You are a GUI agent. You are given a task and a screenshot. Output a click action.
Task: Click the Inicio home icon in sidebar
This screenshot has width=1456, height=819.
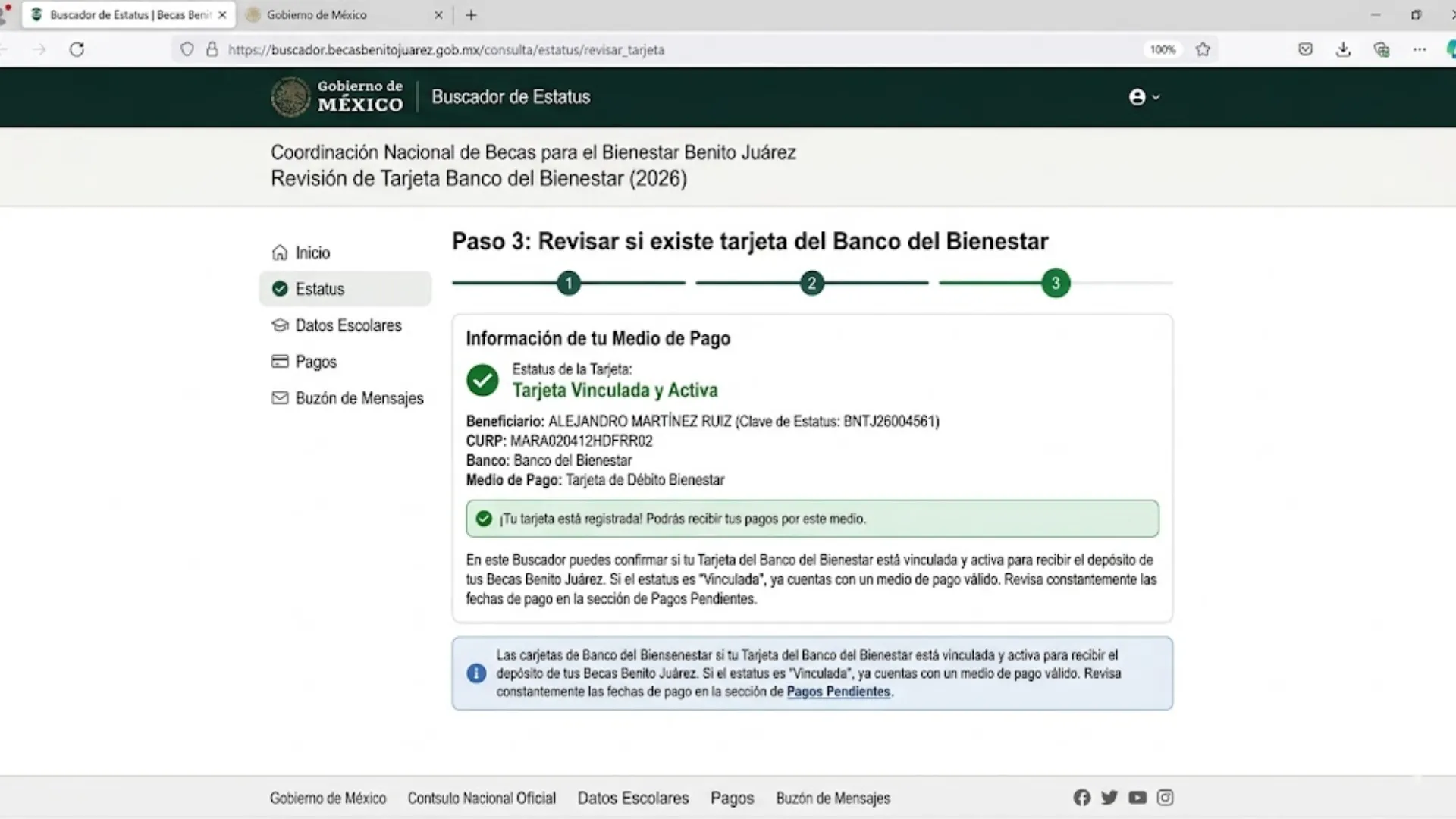point(280,253)
